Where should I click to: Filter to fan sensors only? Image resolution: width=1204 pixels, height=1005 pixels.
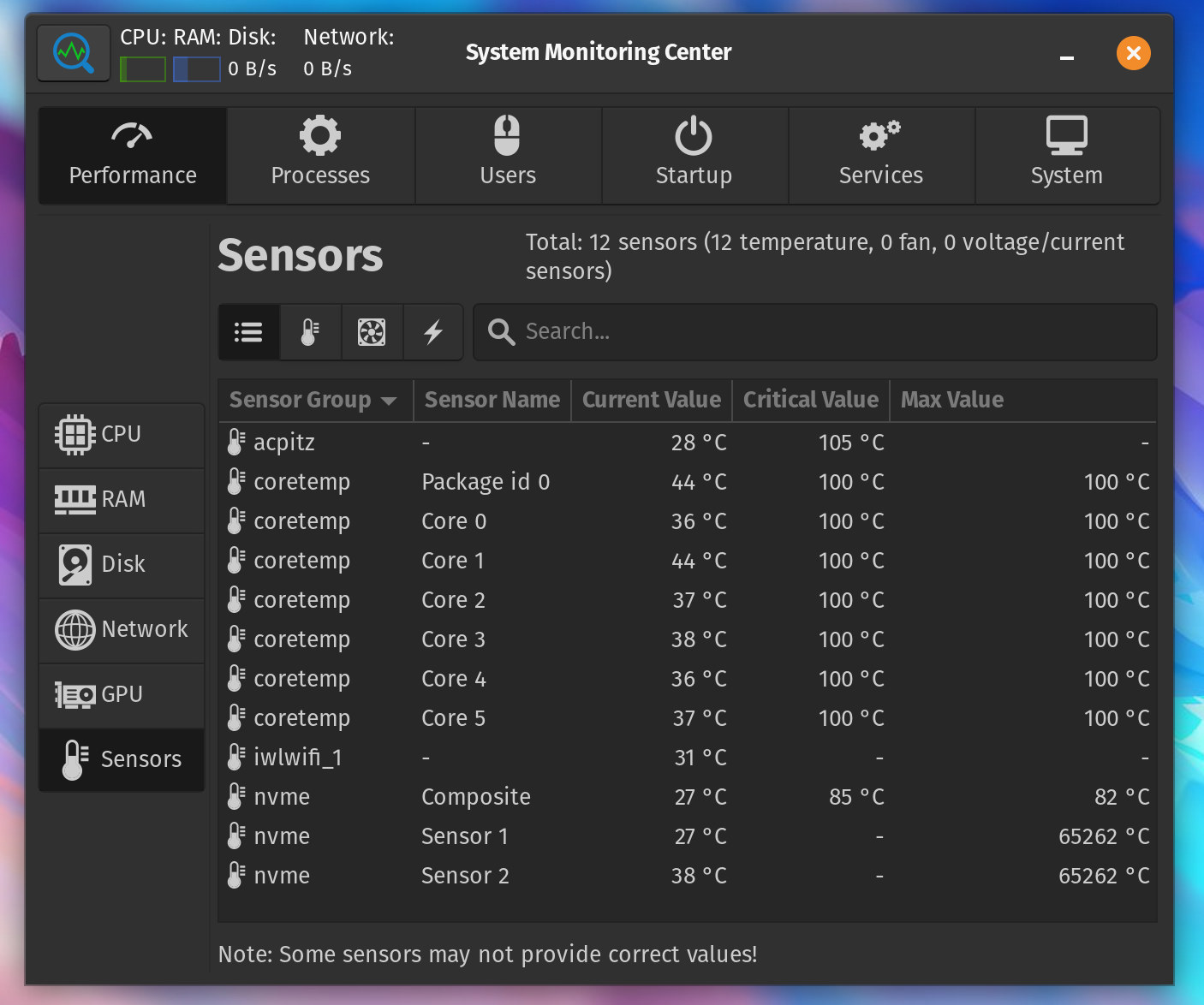click(x=372, y=332)
